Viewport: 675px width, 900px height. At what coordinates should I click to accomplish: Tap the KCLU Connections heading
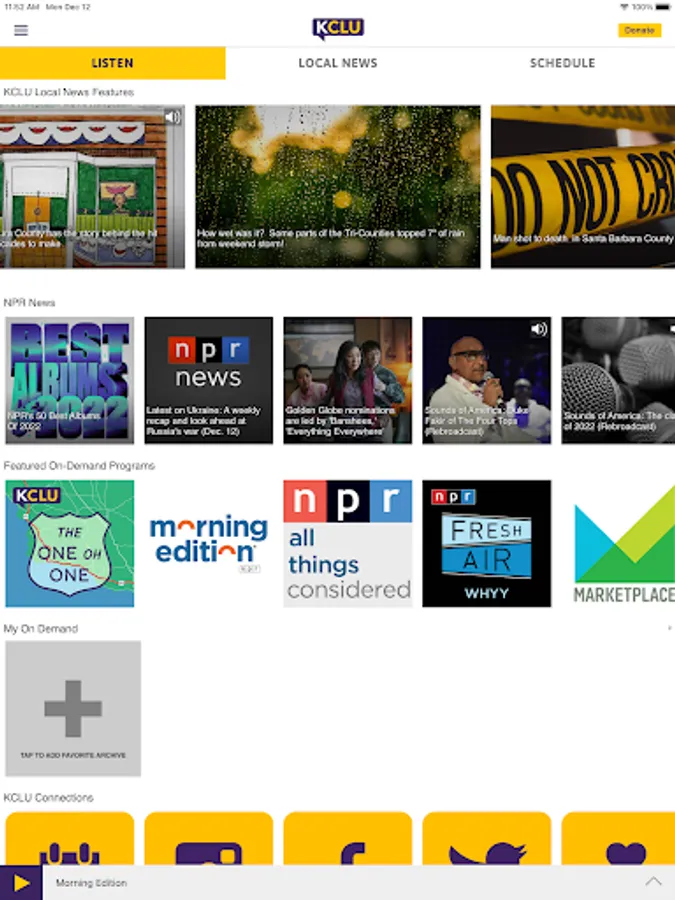click(x=48, y=797)
